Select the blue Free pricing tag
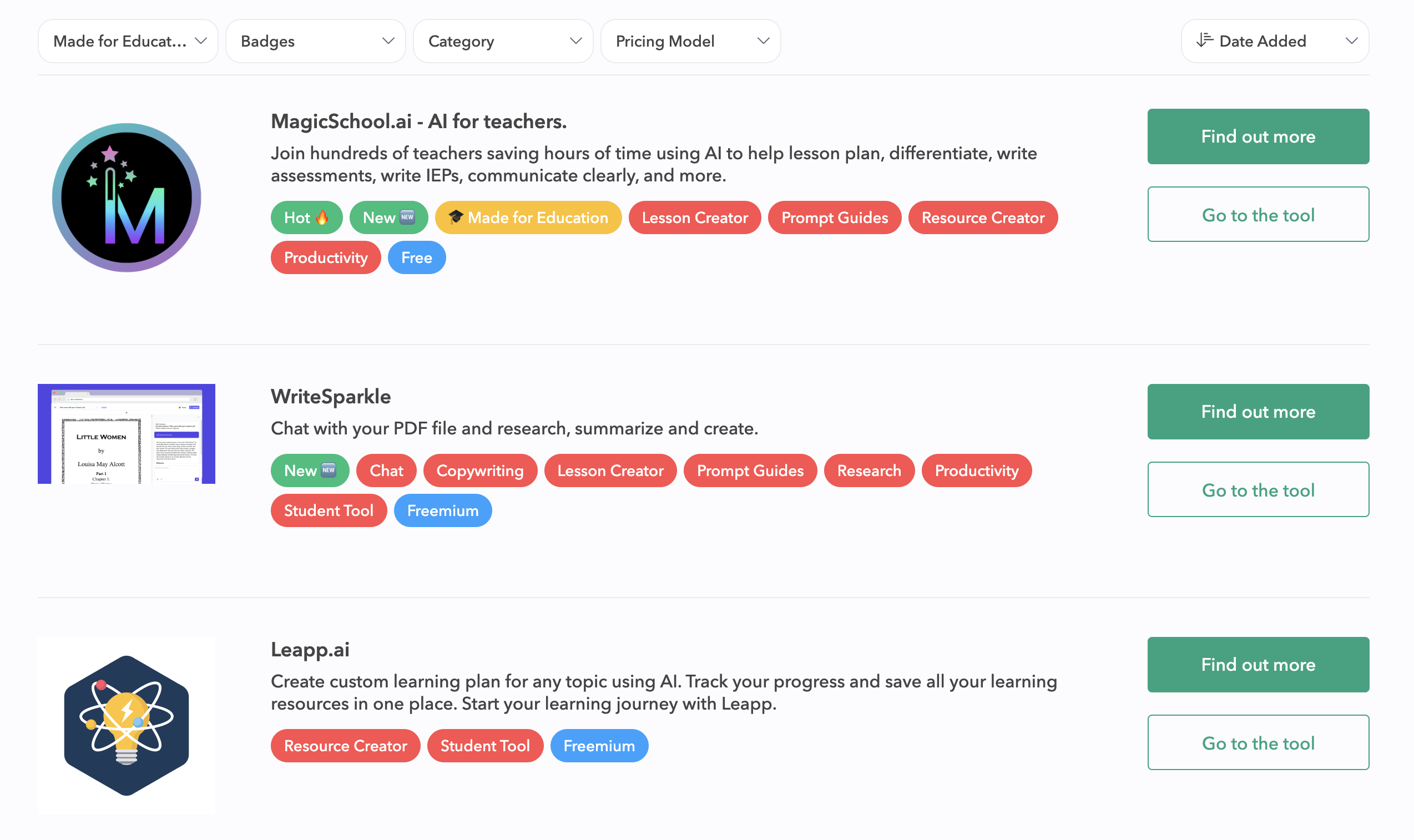The width and height of the screenshot is (1414, 840). [417, 257]
